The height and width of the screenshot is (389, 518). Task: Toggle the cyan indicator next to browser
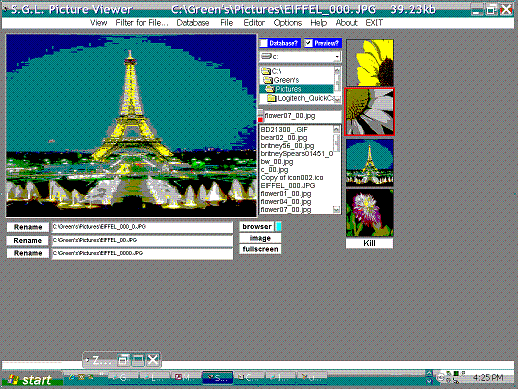coord(278,227)
